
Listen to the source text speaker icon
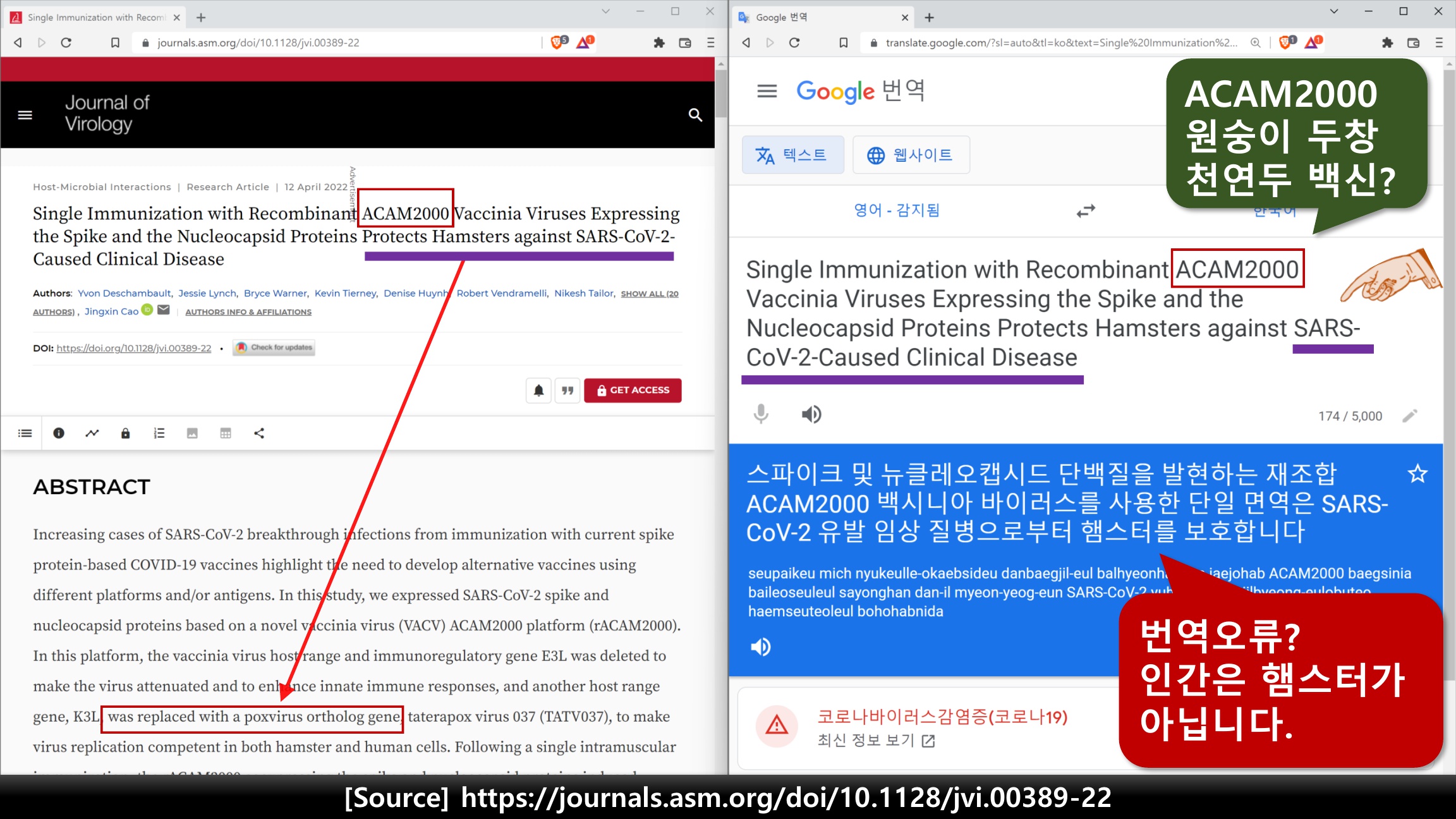811,415
